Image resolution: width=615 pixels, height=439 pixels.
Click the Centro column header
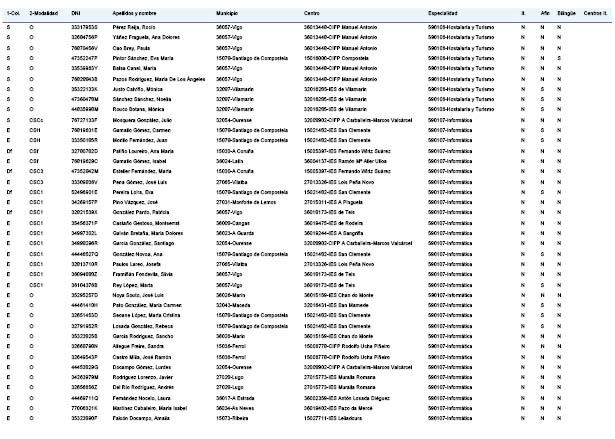pos(311,13)
